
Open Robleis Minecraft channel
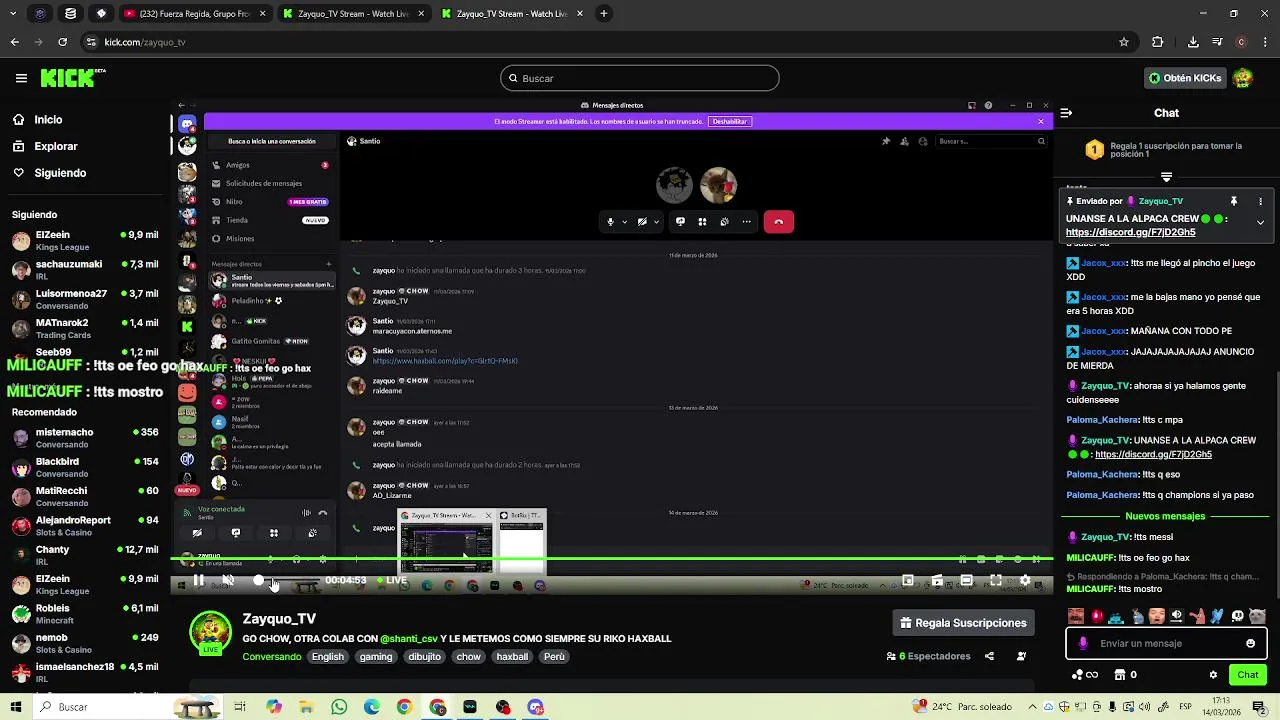[85, 614]
